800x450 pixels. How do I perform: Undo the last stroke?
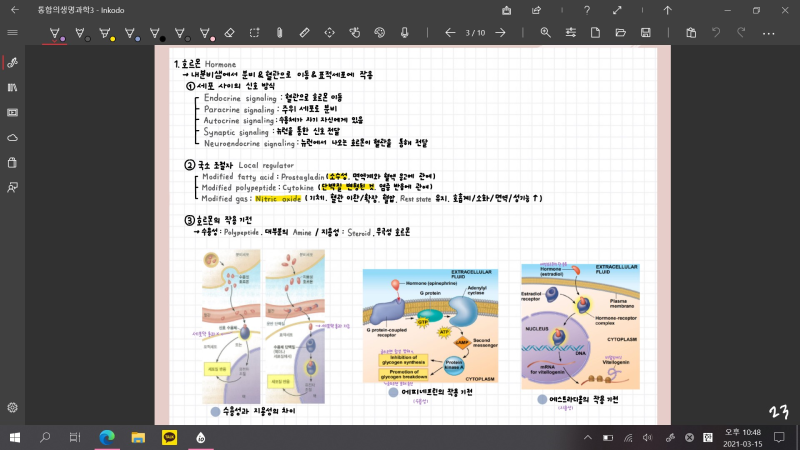tap(716, 33)
